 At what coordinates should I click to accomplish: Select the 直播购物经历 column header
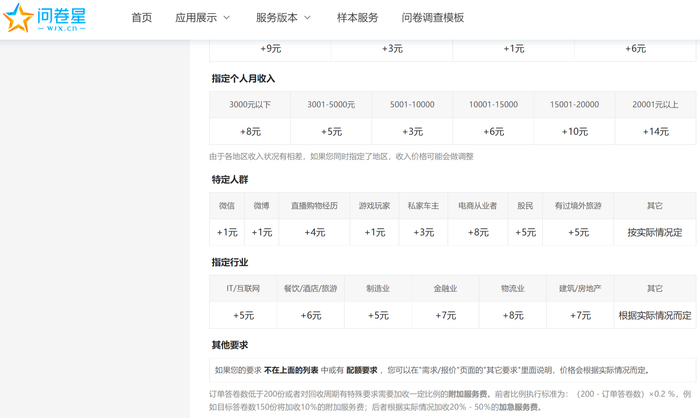[x=314, y=206]
